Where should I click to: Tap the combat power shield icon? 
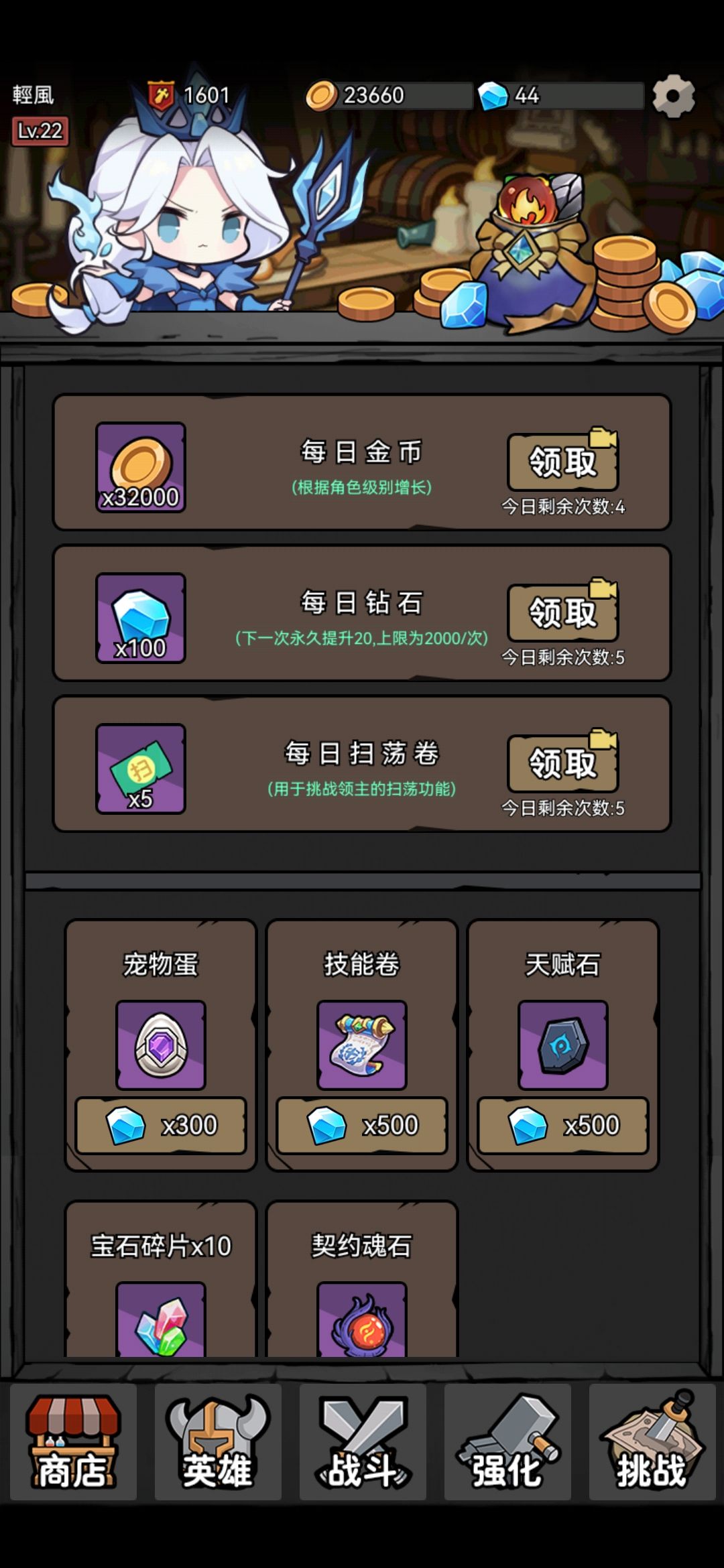click(x=161, y=95)
